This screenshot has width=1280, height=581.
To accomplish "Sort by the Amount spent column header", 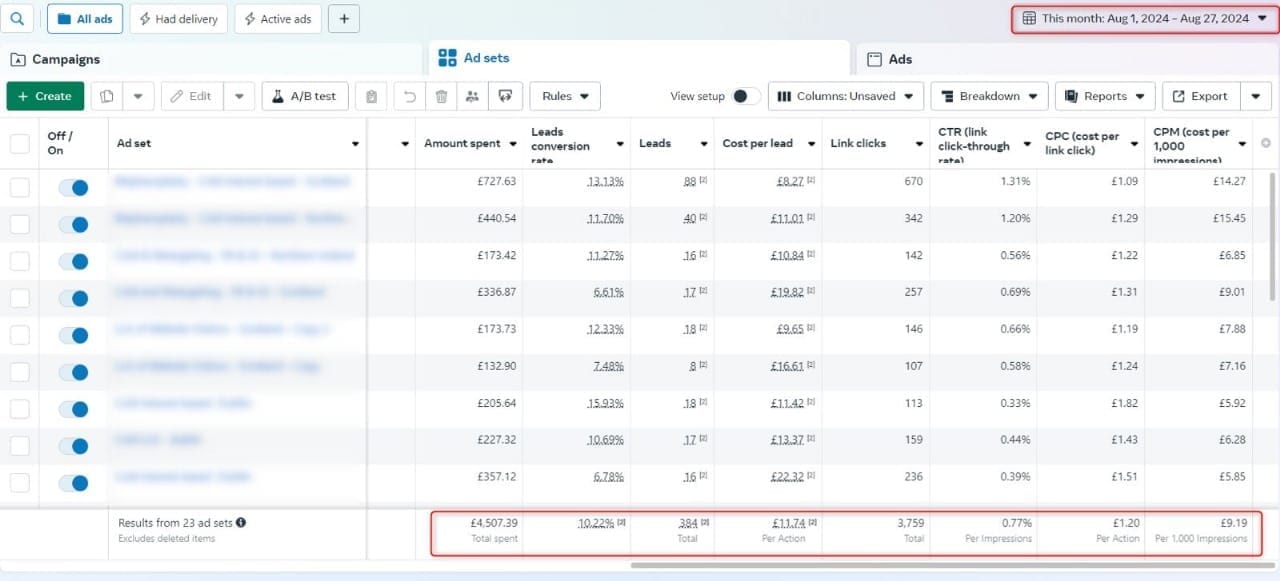I will 463,143.
